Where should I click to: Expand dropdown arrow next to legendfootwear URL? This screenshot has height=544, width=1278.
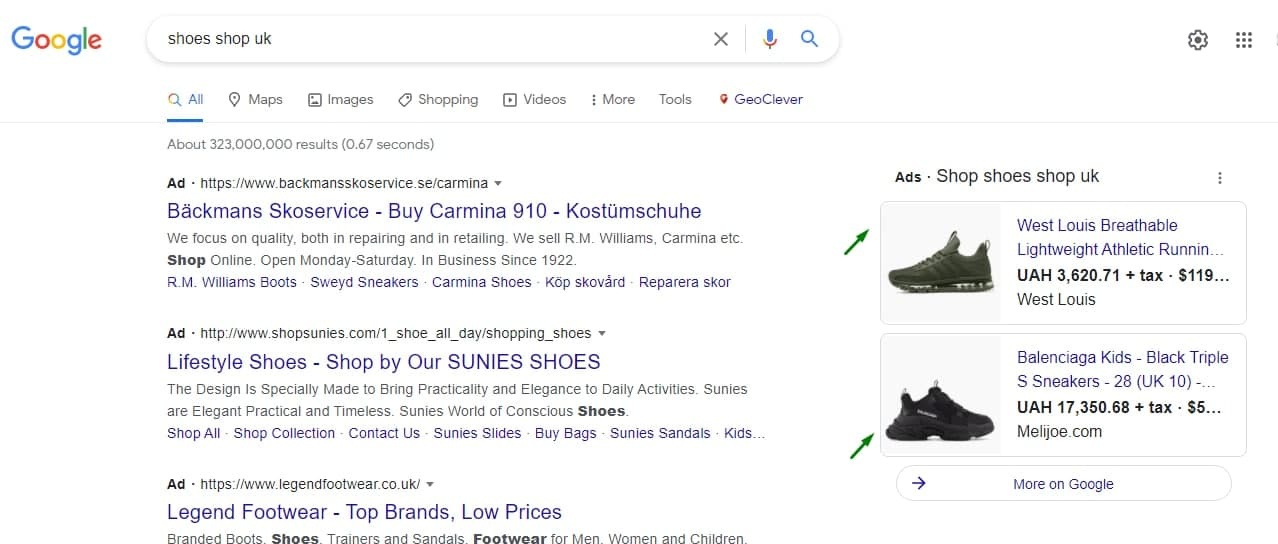(x=430, y=484)
